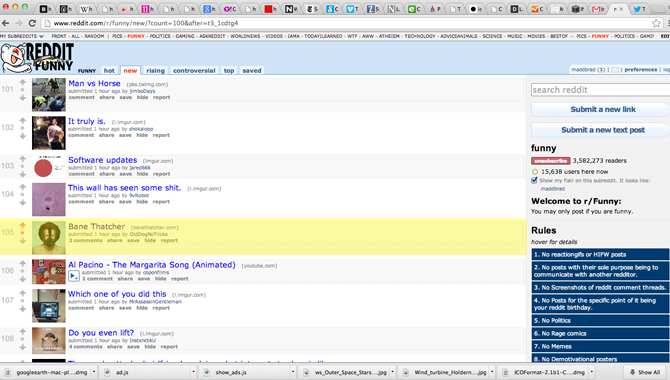Go back with browser arrow
670x380 pixels.
coord(6,23)
